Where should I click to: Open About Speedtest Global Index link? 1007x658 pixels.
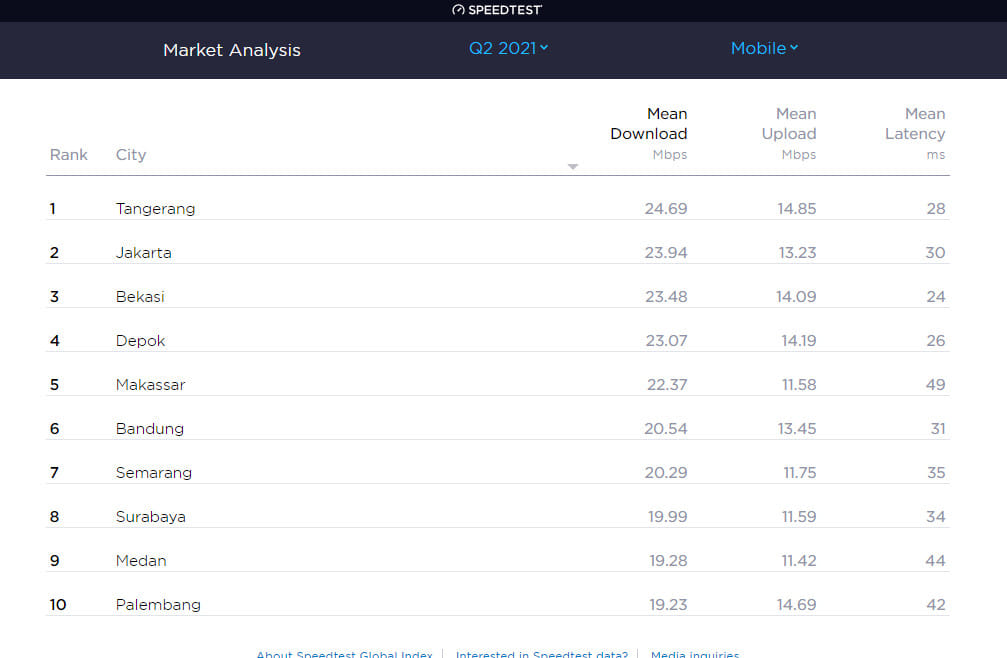point(344,654)
